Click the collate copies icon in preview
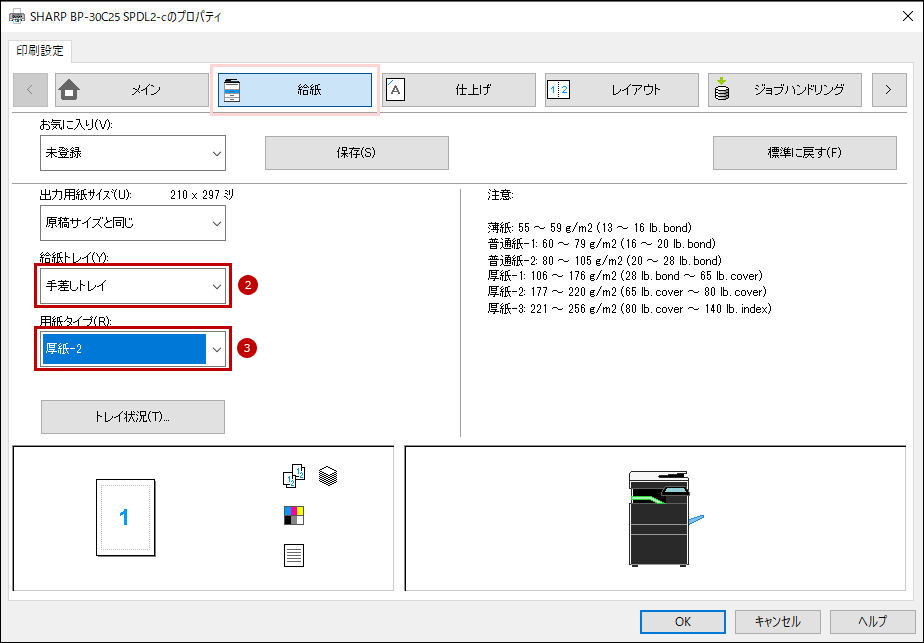 coord(293,476)
